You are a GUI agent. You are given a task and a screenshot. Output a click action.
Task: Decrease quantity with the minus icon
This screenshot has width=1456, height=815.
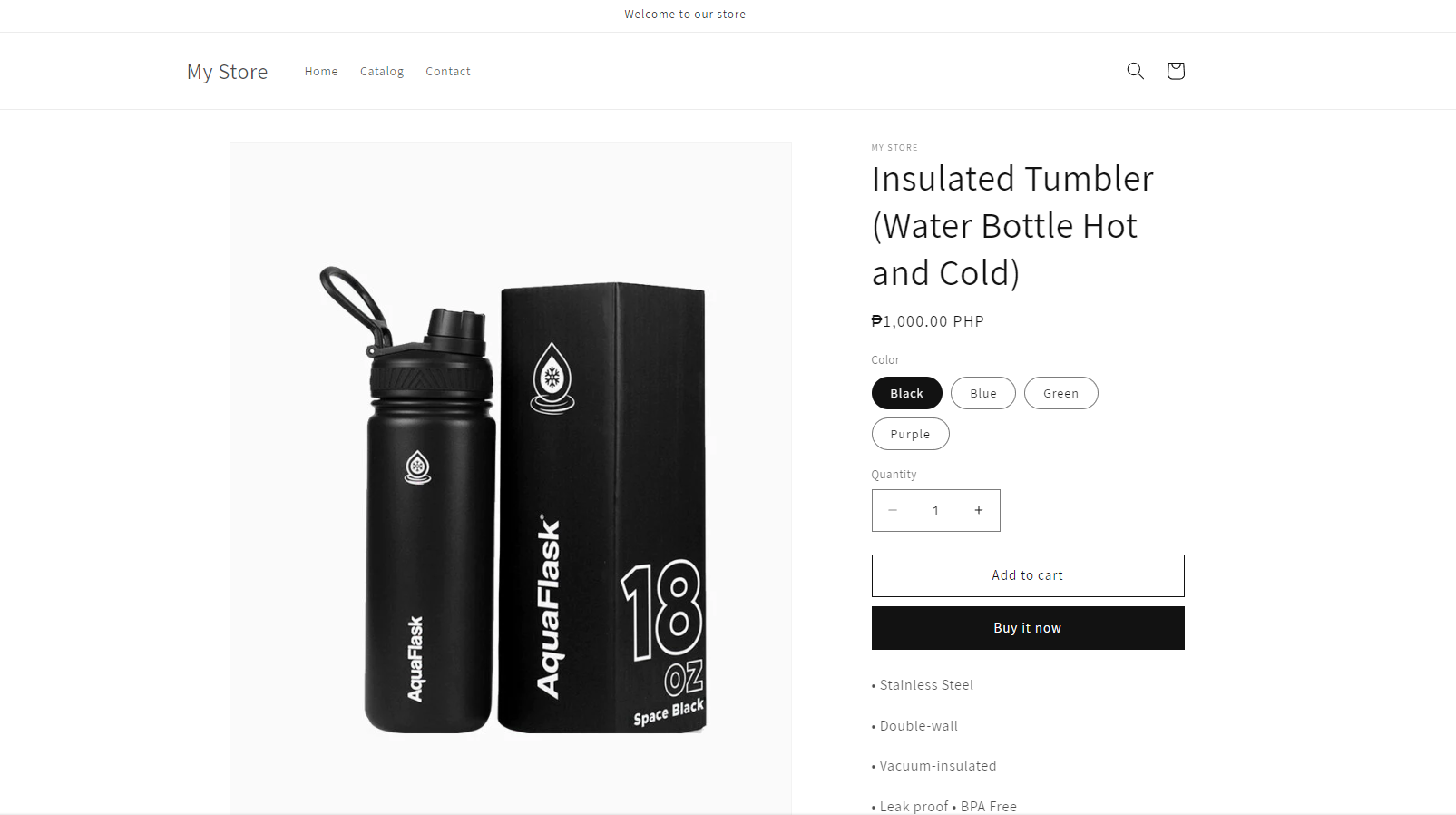point(893,510)
